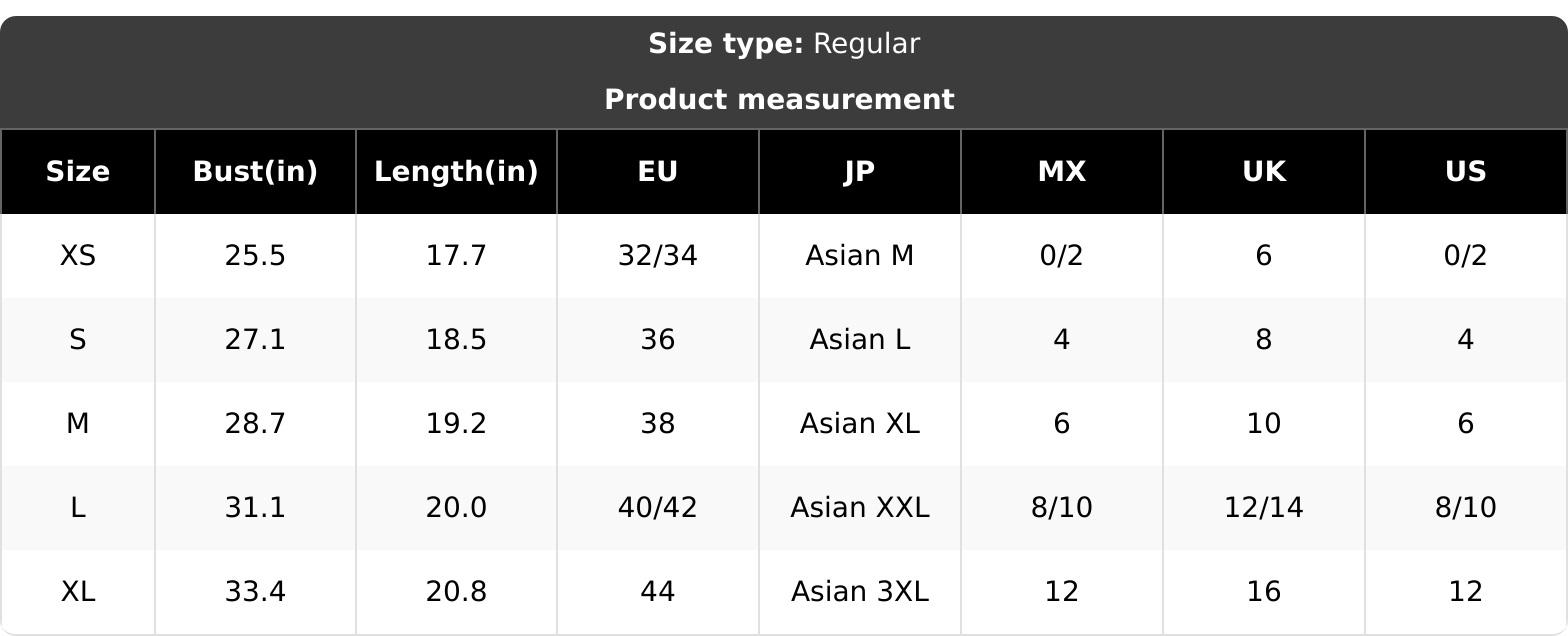Click the Product measurement heading

coord(780,100)
